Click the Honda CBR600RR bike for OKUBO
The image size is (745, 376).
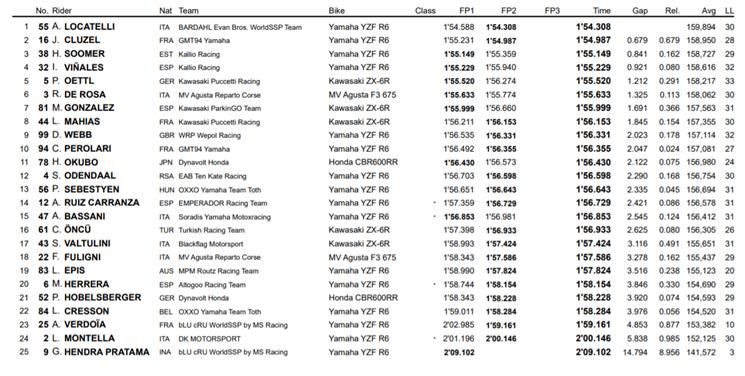click(363, 162)
